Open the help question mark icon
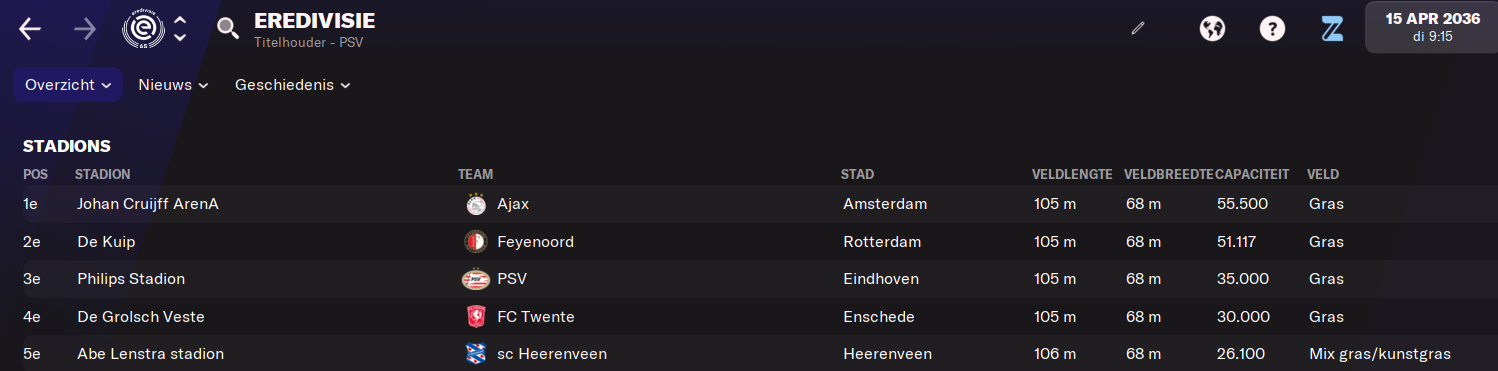1498x371 pixels. (x=1272, y=29)
